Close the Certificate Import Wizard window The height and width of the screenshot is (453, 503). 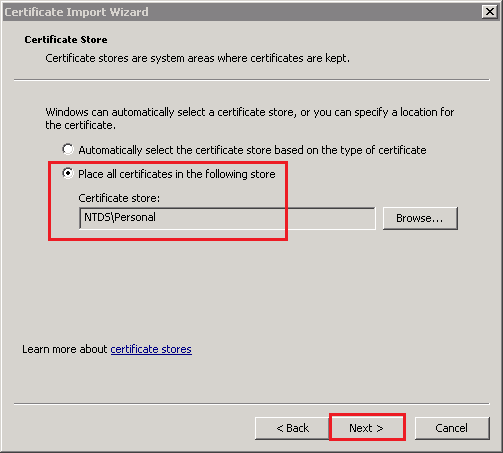pos(490,12)
